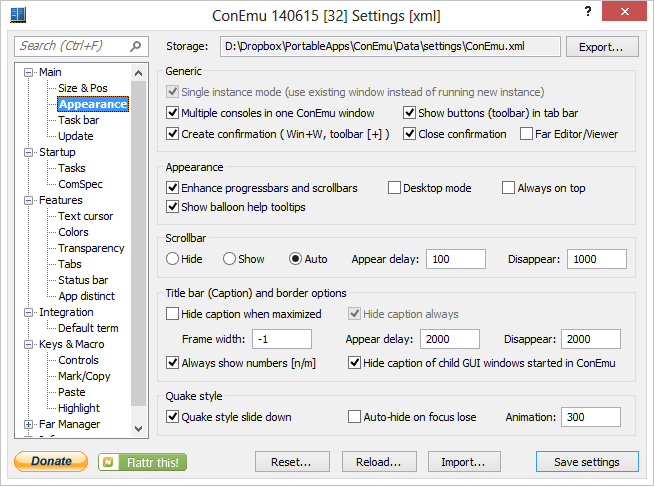
Task: Toggle Create confirmation checkbox
Action: point(172,134)
